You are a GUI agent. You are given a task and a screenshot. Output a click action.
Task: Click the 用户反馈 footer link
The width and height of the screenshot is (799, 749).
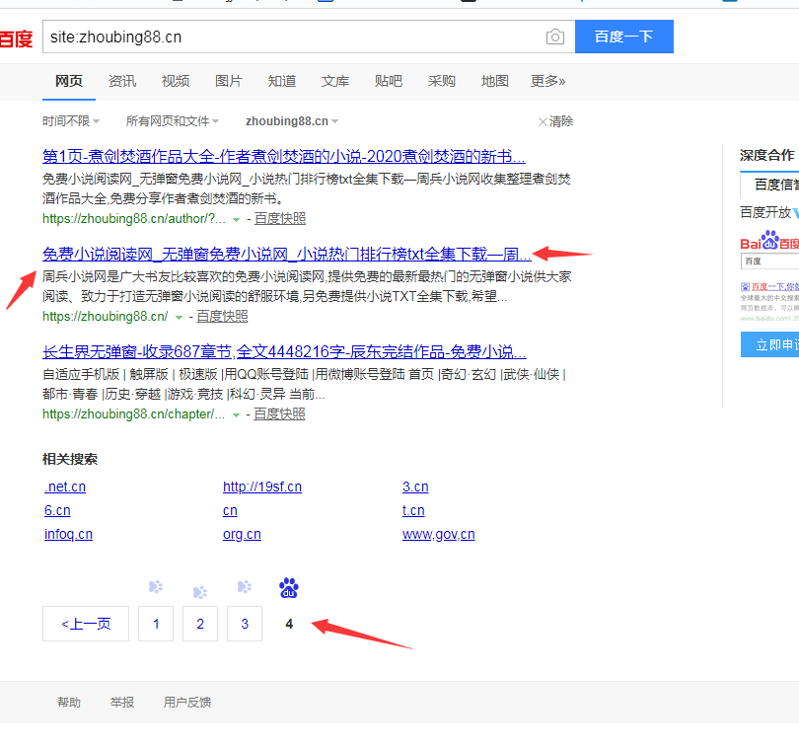(187, 703)
